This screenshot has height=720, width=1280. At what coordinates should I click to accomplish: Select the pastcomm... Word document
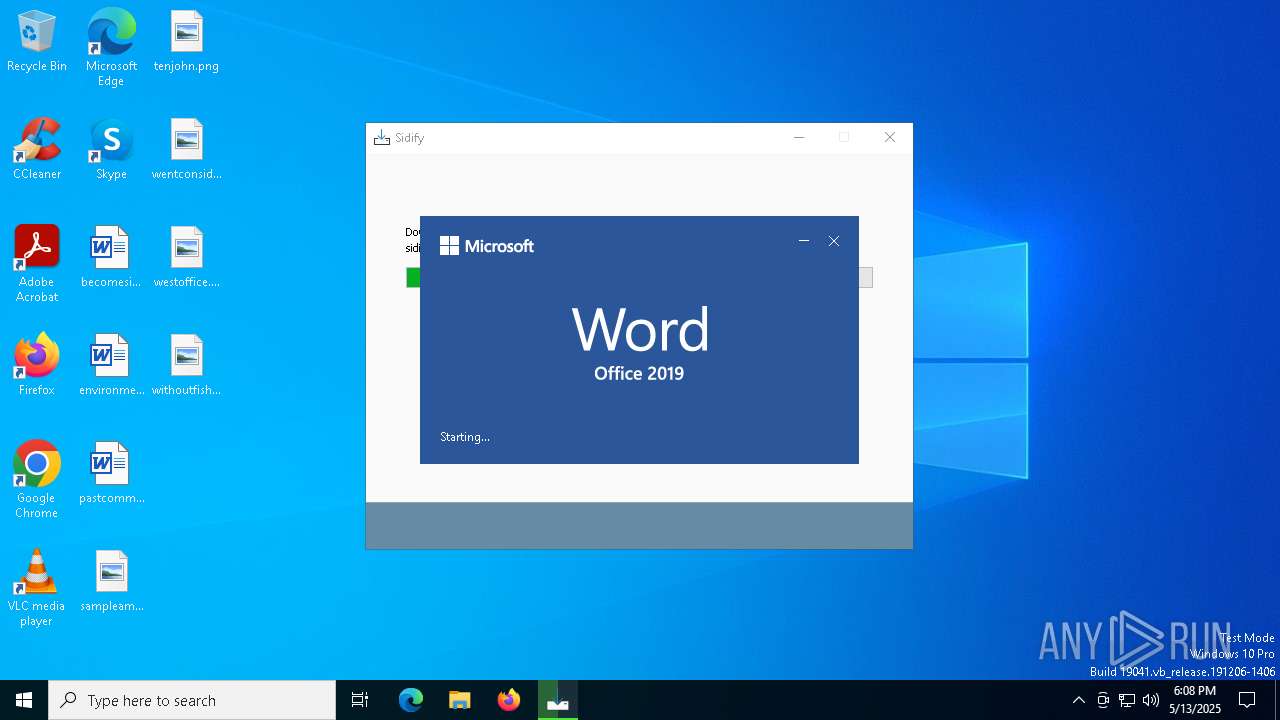tap(111, 474)
